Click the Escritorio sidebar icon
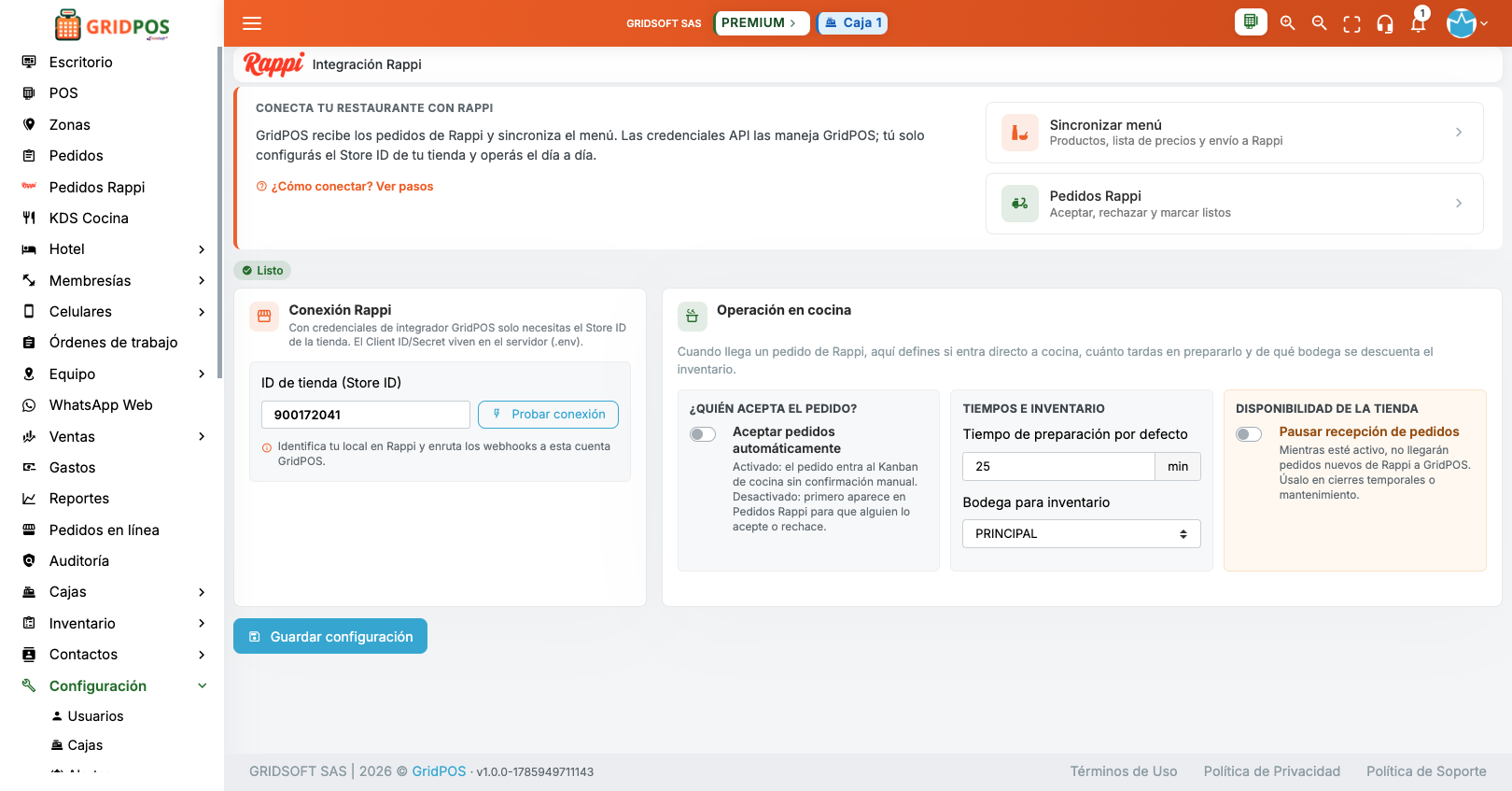Viewport: 1512px width, 791px height. (29, 62)
